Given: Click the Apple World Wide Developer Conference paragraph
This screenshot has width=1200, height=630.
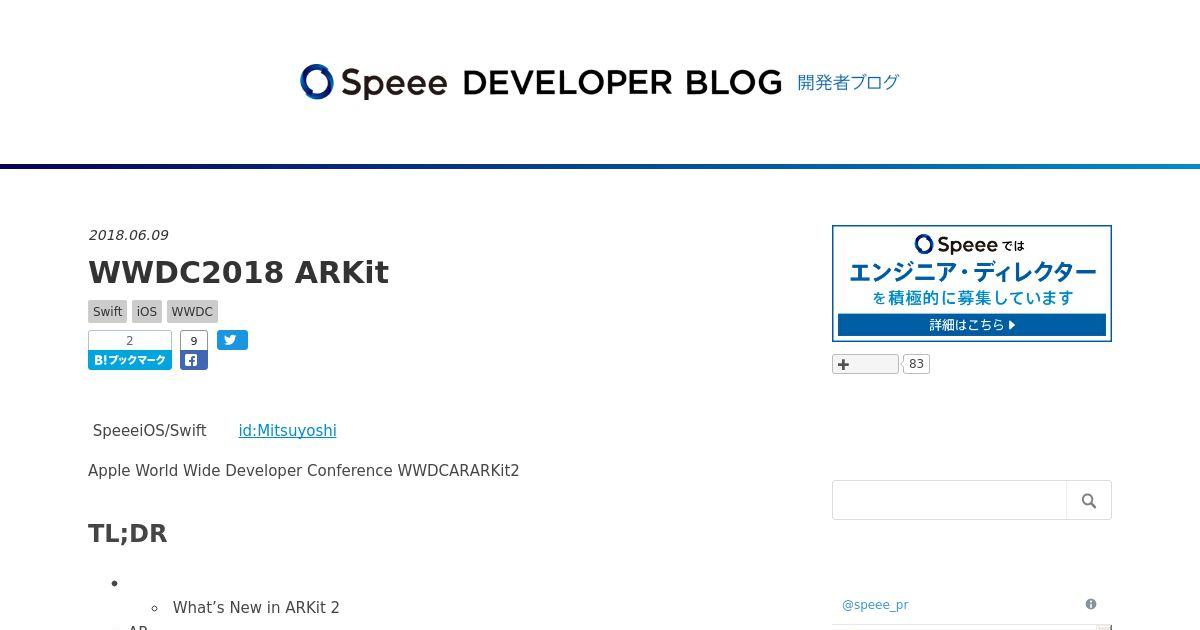Looking at the screenshot, I should [x=304, y=471].
